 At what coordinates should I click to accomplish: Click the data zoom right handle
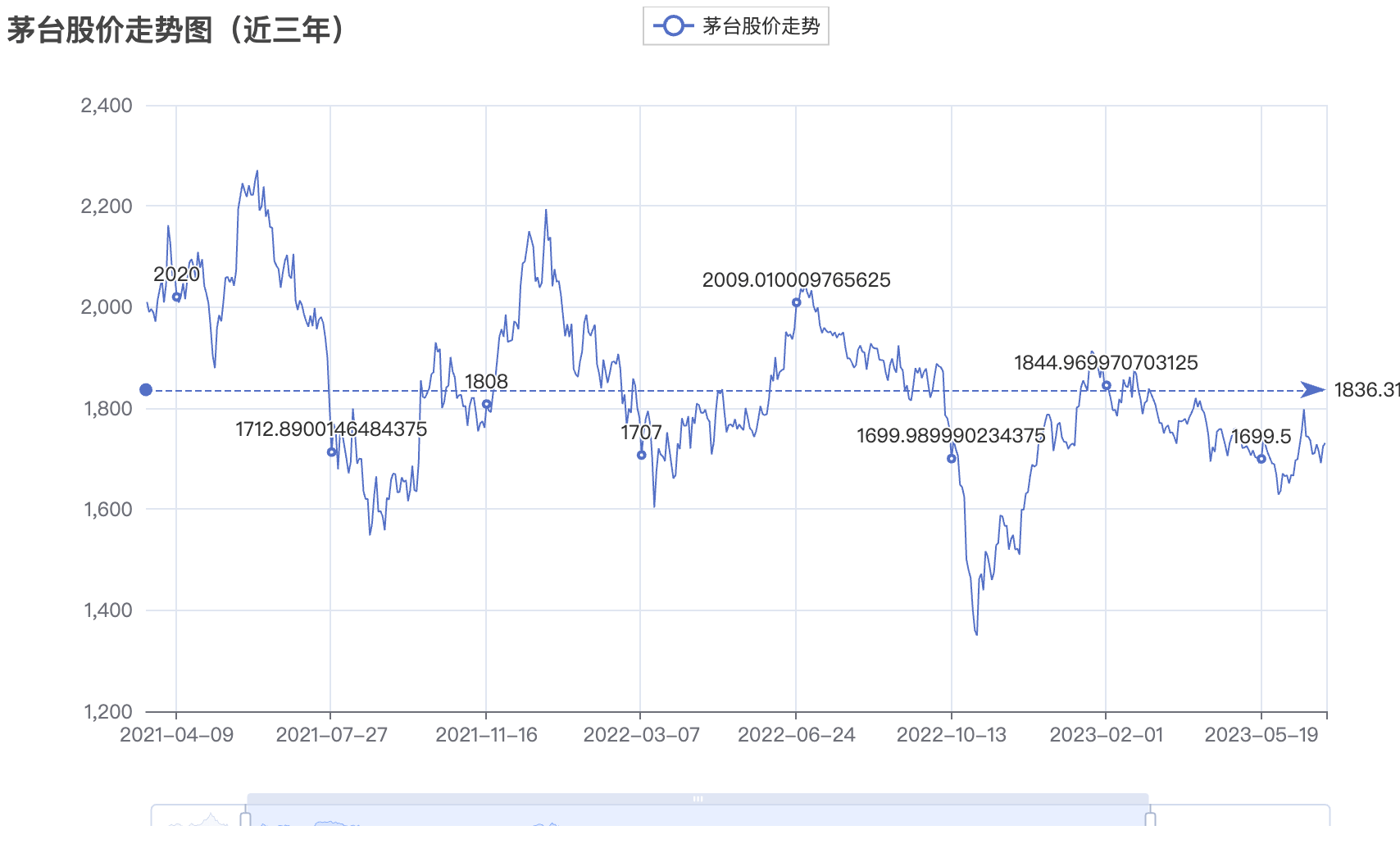coord(1150,819)
